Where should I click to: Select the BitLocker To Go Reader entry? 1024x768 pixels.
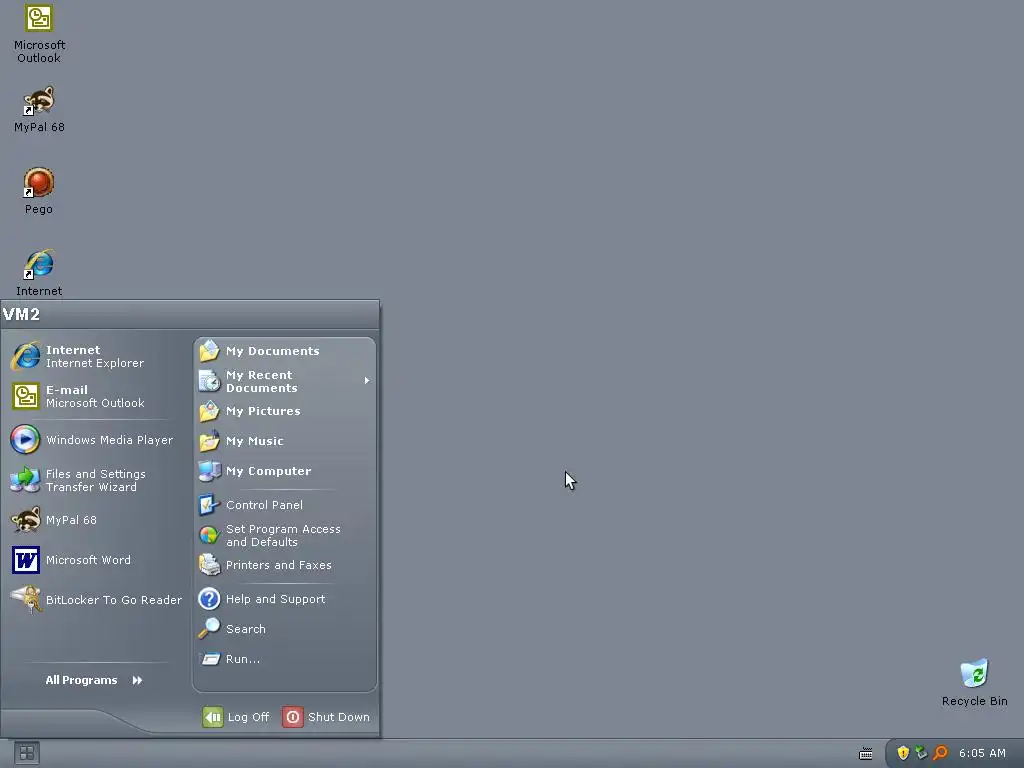[95, 600]
